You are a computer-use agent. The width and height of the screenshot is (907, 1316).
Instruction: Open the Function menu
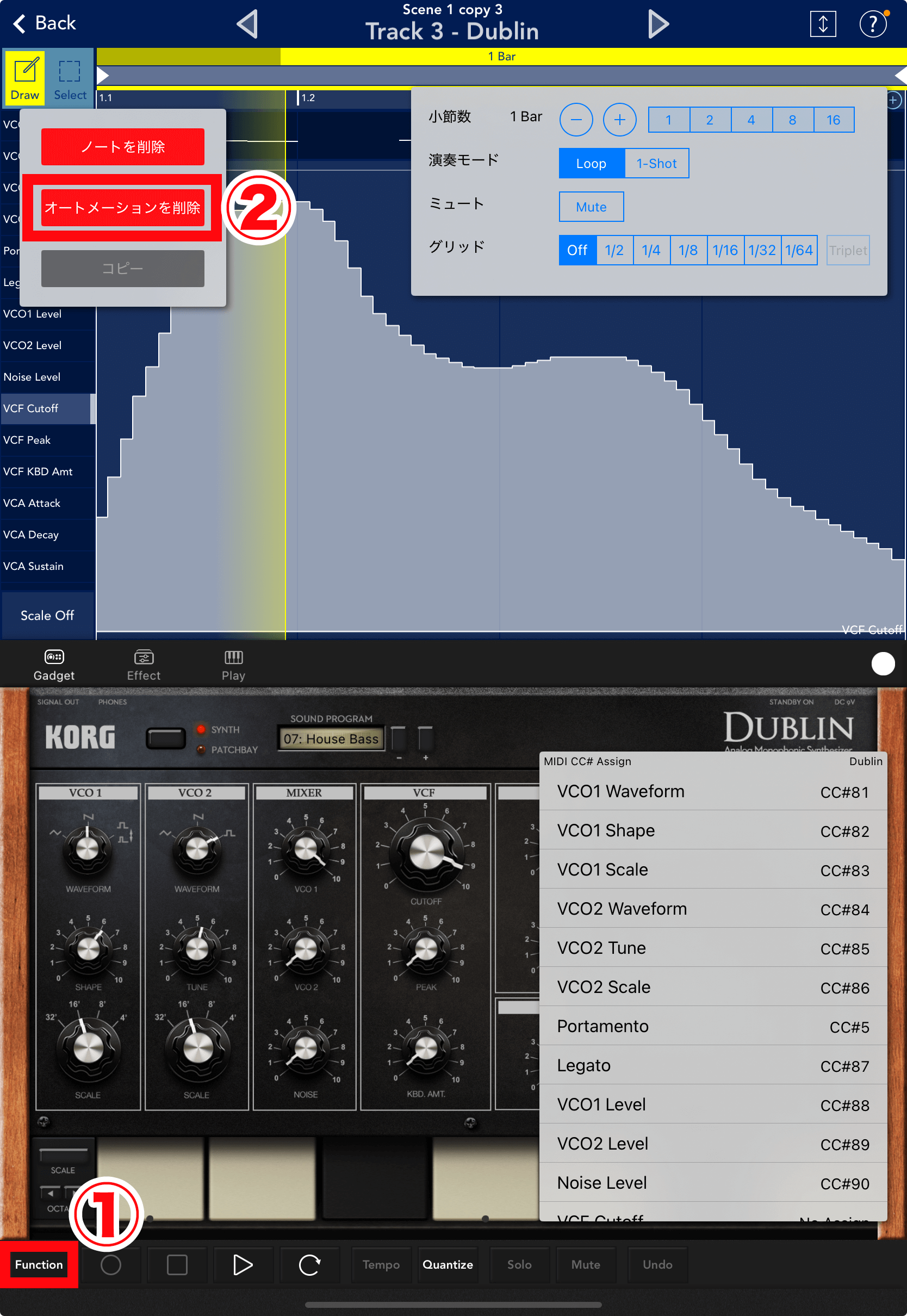tap(39, 1265)
